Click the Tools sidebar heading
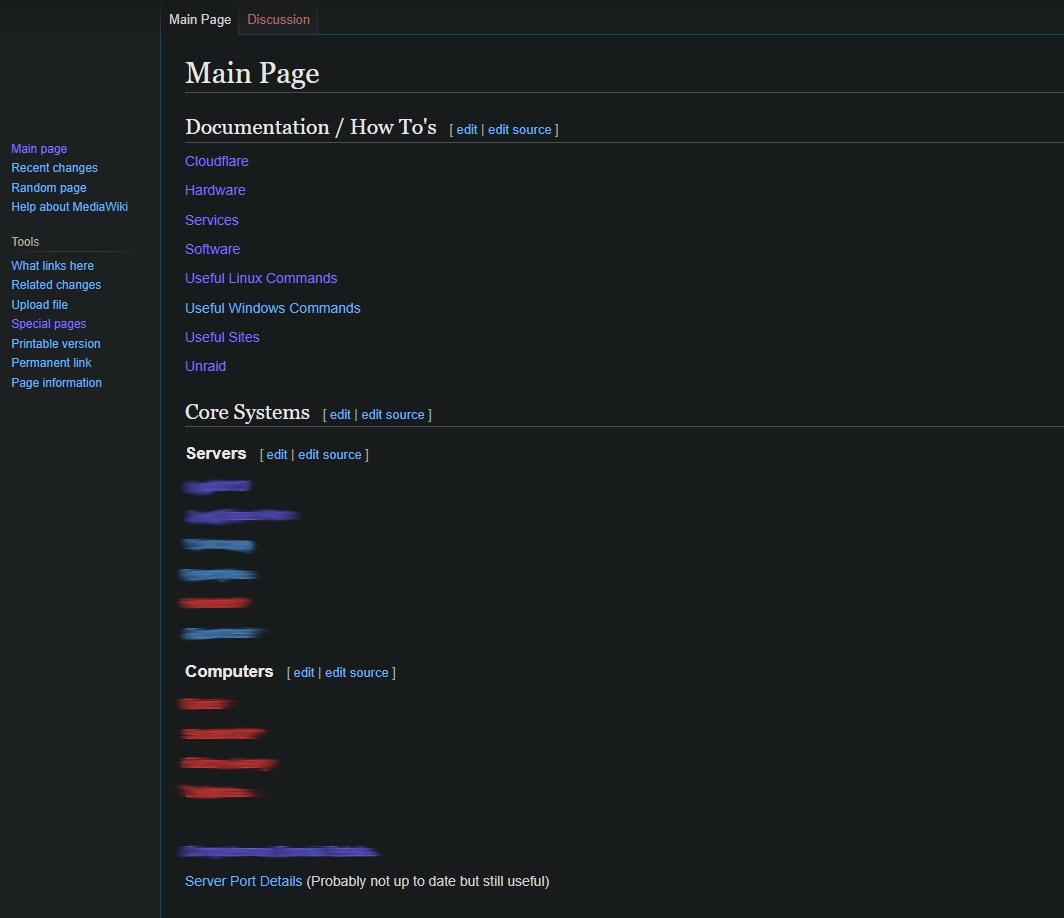This screenshot has height=918, width=1064. 25,242
